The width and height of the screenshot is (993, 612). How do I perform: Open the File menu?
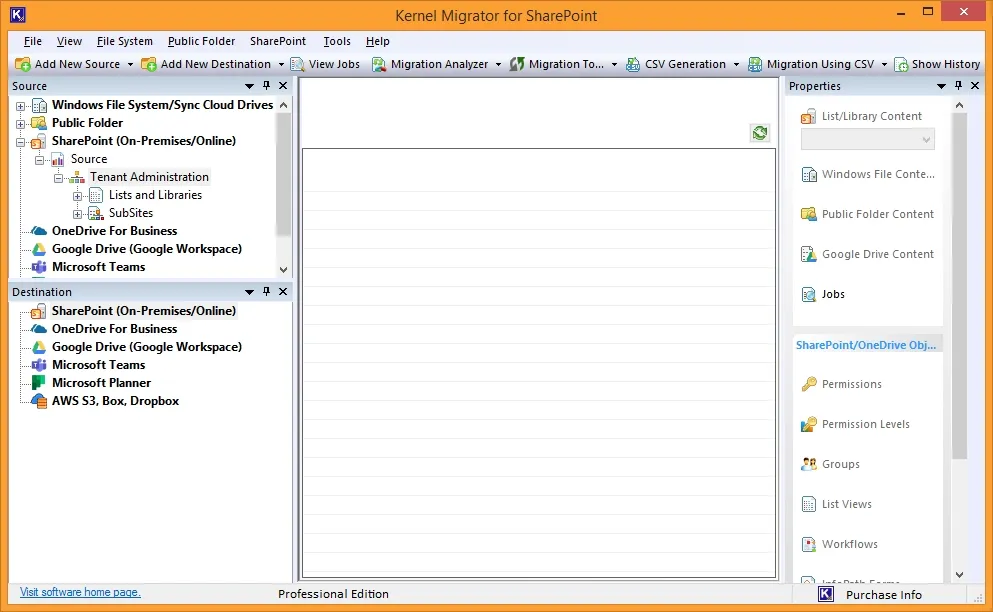click(32, 41)
